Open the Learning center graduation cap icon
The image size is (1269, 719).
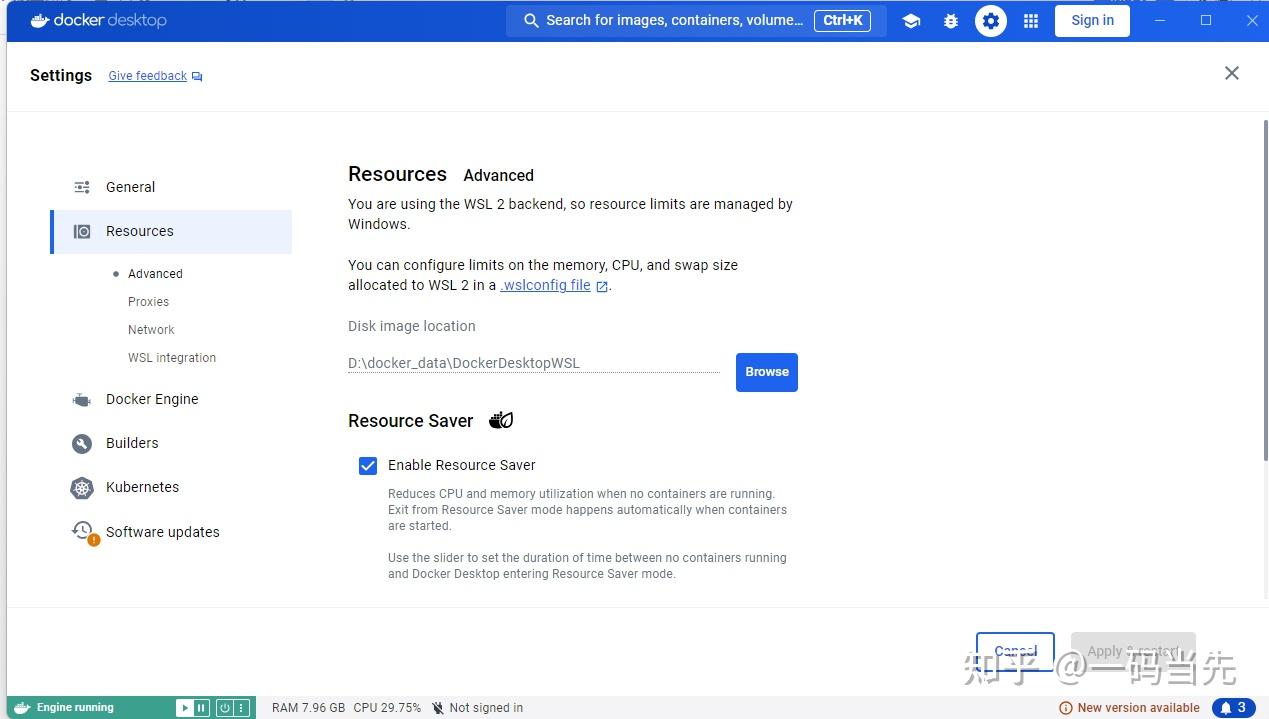click(x=911, y=21)
